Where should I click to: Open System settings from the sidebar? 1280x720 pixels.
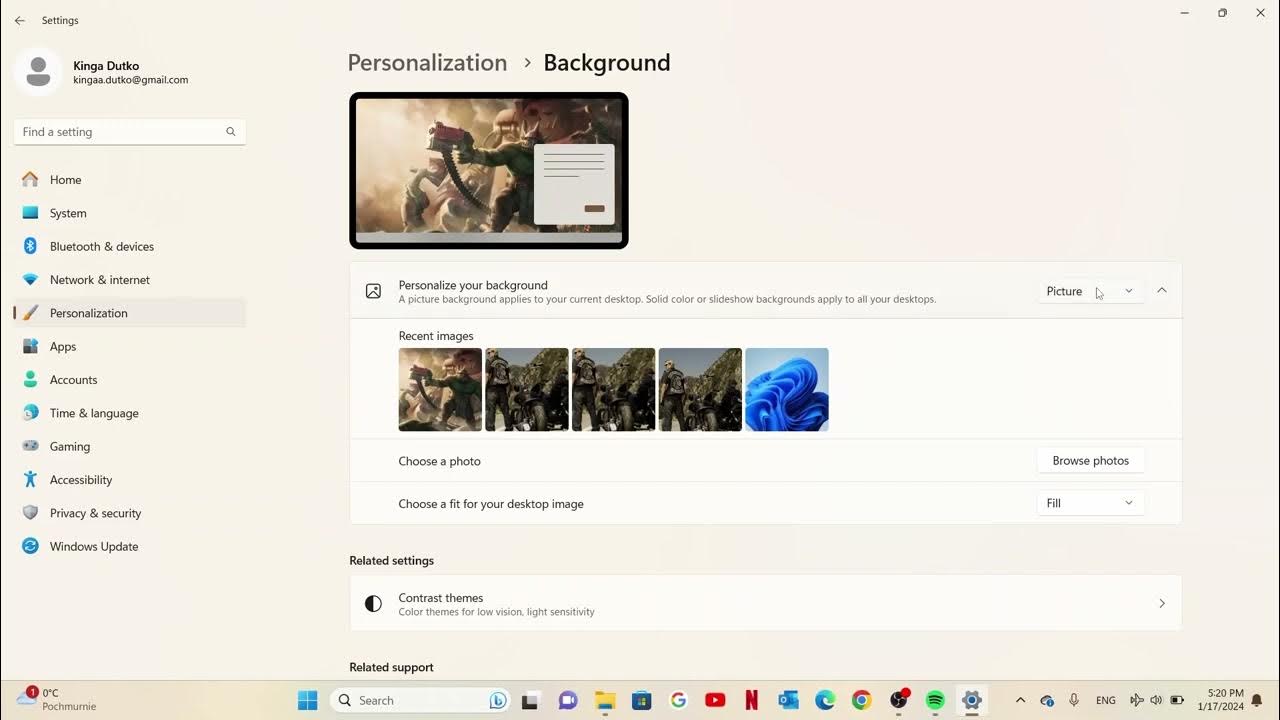pos(67,213)
